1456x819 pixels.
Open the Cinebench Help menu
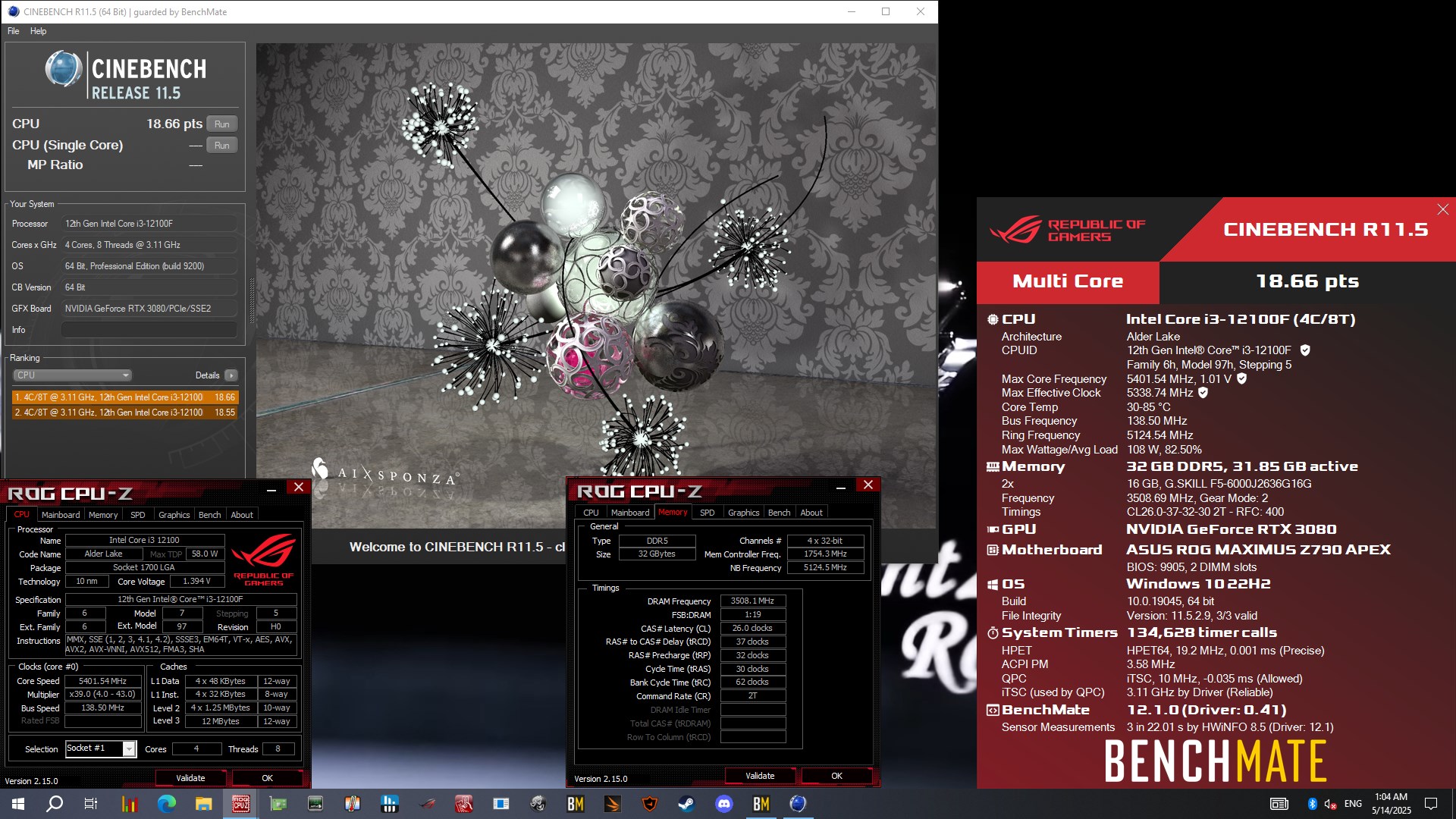39,31
